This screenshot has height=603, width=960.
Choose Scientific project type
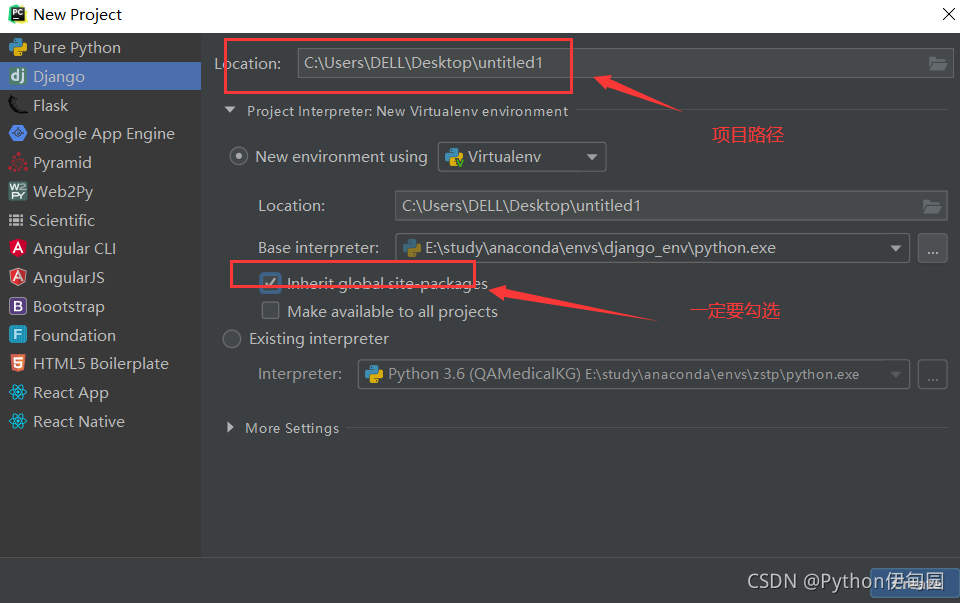point(100,220)
